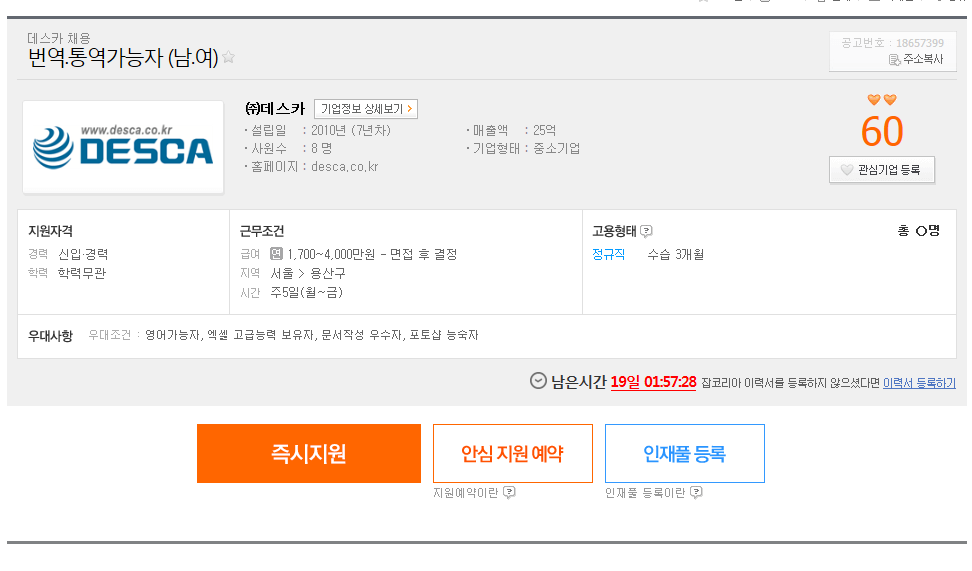Click the 정규직 employment type link
The height and width of the screenshot is (571, 972).
point(608,254)
